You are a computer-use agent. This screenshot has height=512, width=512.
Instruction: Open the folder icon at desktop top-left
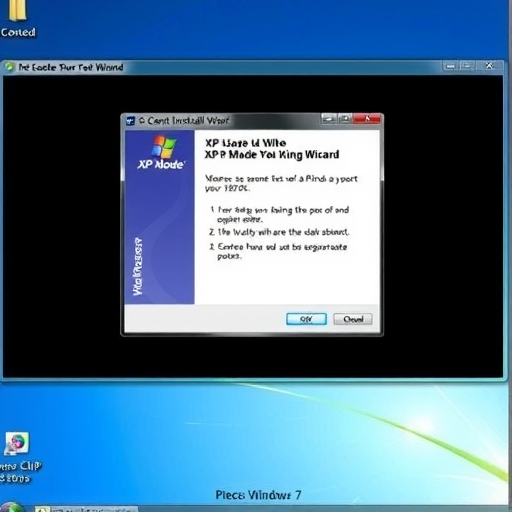click(17, 10)
